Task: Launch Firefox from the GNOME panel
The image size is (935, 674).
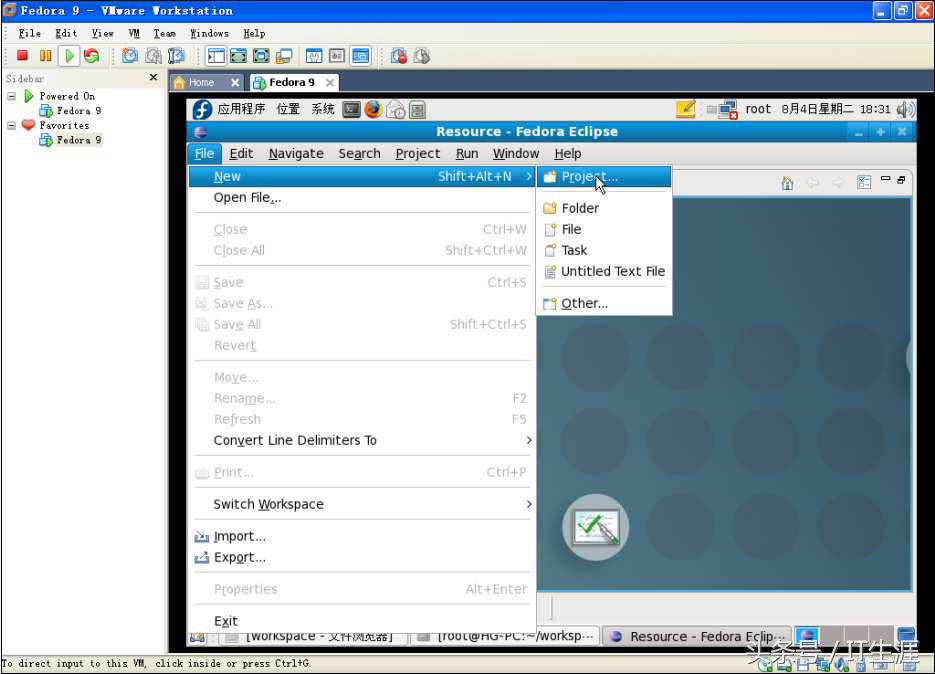Action: coord(372,110)
